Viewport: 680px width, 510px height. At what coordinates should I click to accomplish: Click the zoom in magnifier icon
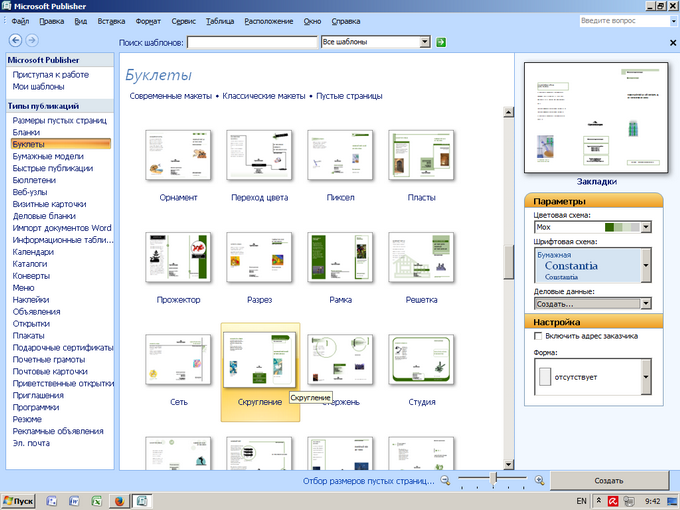click(x=540, y=481)
